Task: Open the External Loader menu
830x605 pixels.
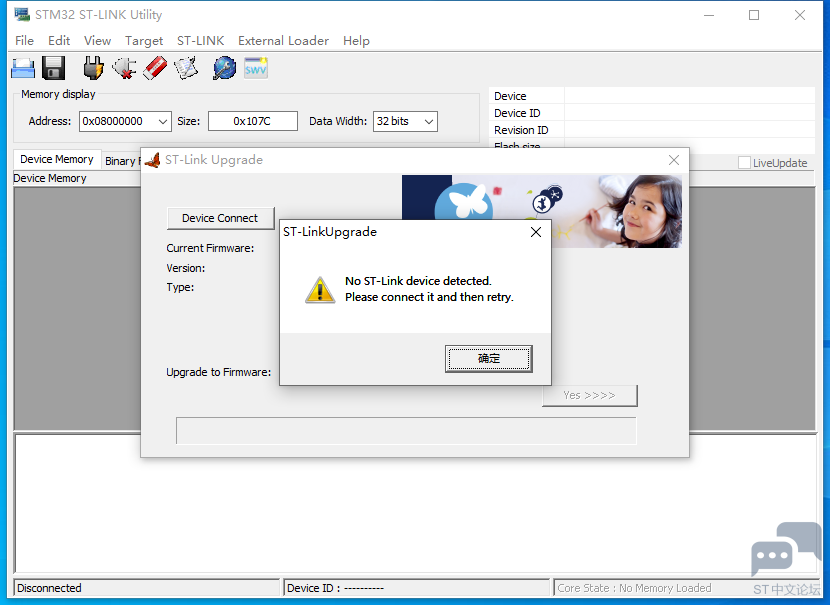Action: tap(283, 41)
